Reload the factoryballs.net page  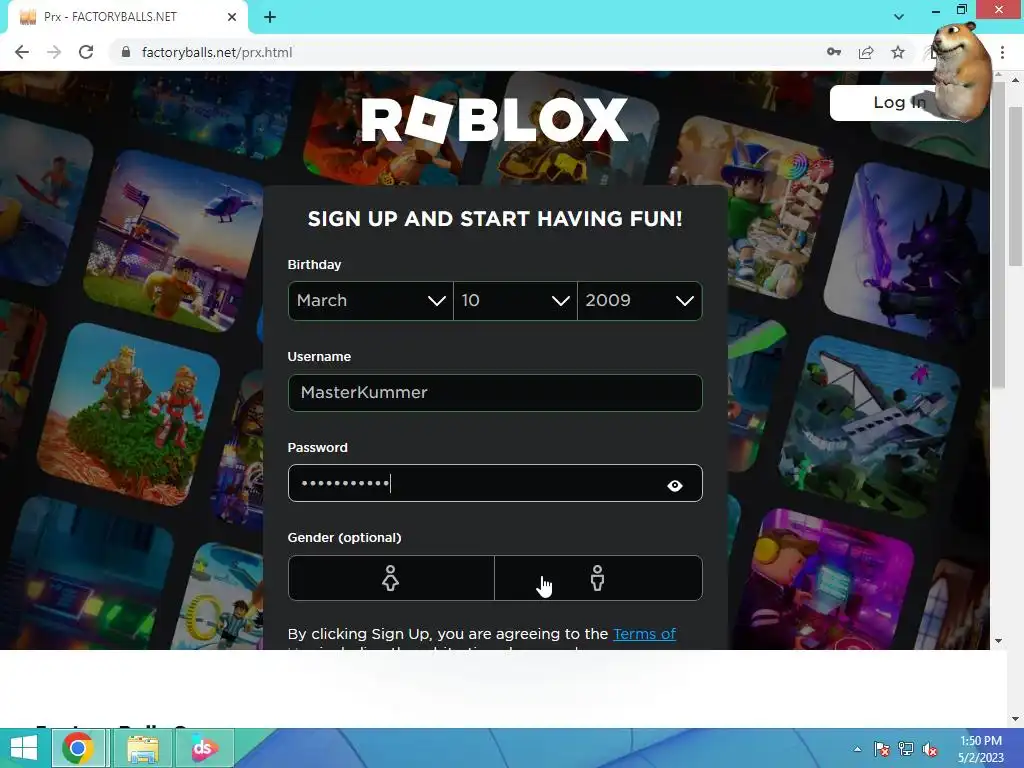point(86,52)
